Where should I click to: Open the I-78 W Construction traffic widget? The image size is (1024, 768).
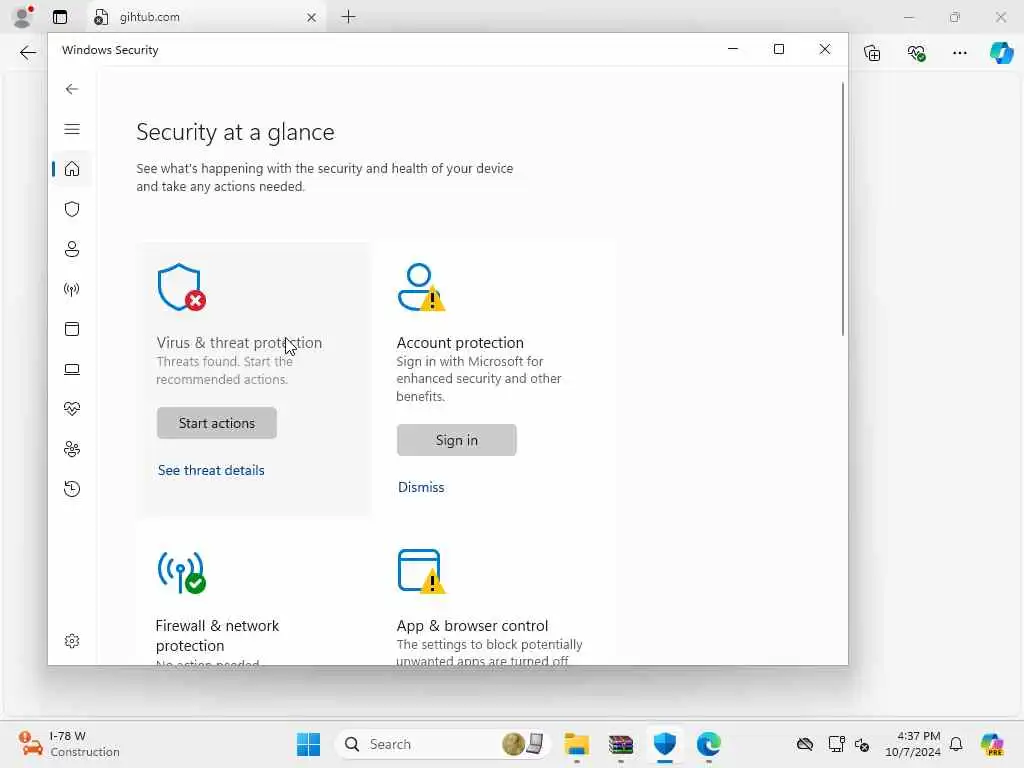(x=69, y=744)
